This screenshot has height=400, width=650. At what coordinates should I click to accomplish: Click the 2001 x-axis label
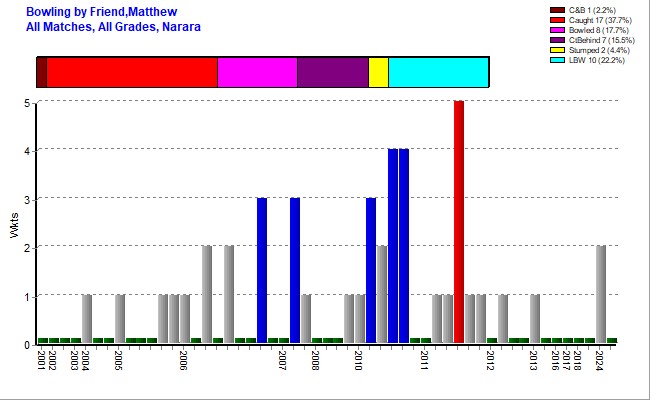coord(41,360)
